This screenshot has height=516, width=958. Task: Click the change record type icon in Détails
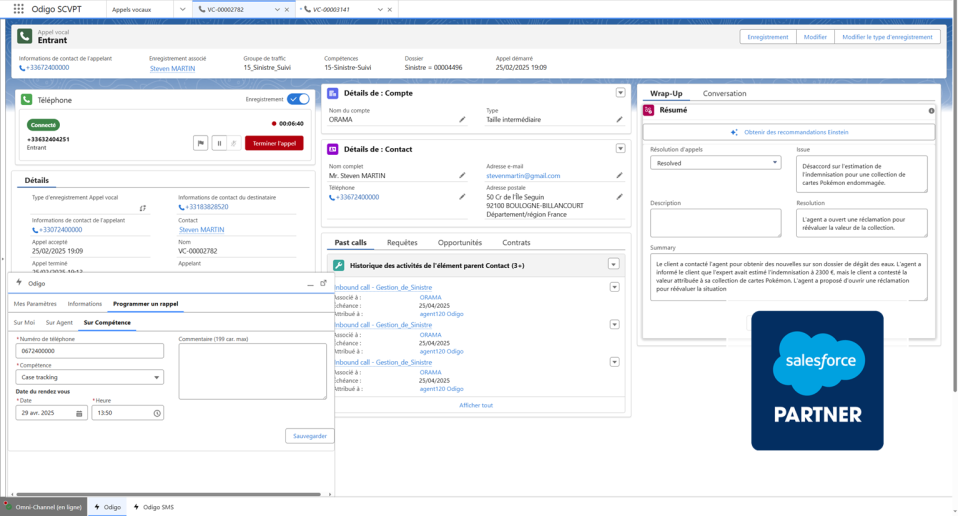(x=142, y=208)
